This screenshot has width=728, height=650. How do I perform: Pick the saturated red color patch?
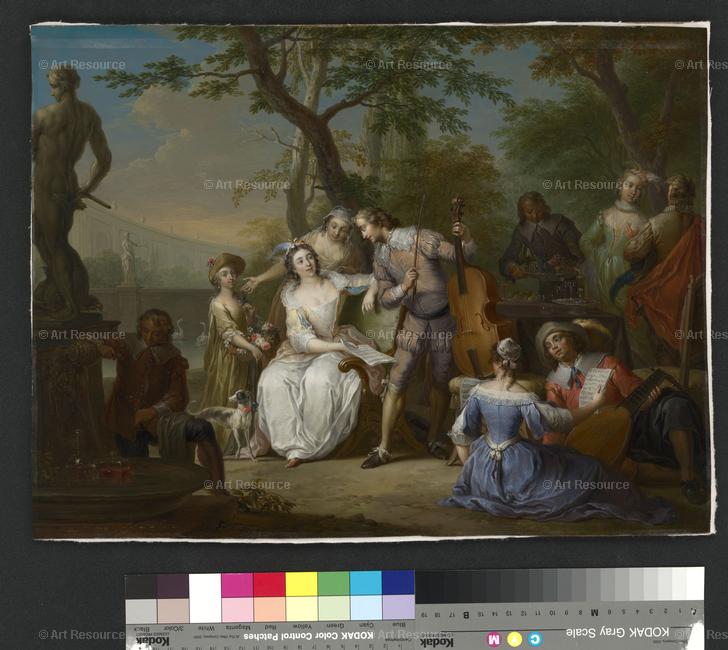coord(269,585)
